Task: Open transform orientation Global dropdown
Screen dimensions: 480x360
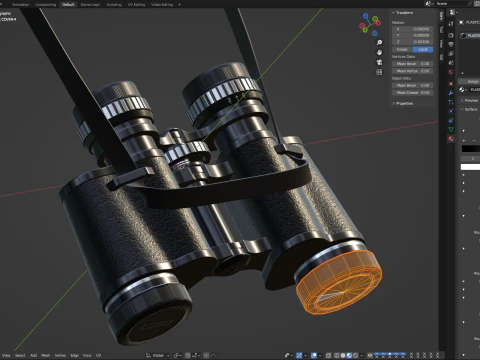Action: pyautogui.click(x=158, y=355)
